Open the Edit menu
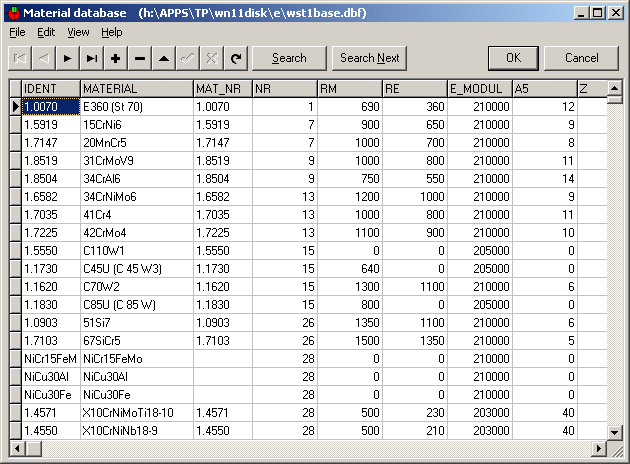The width and height of the screenshot is (630, 464). [46, 32]
